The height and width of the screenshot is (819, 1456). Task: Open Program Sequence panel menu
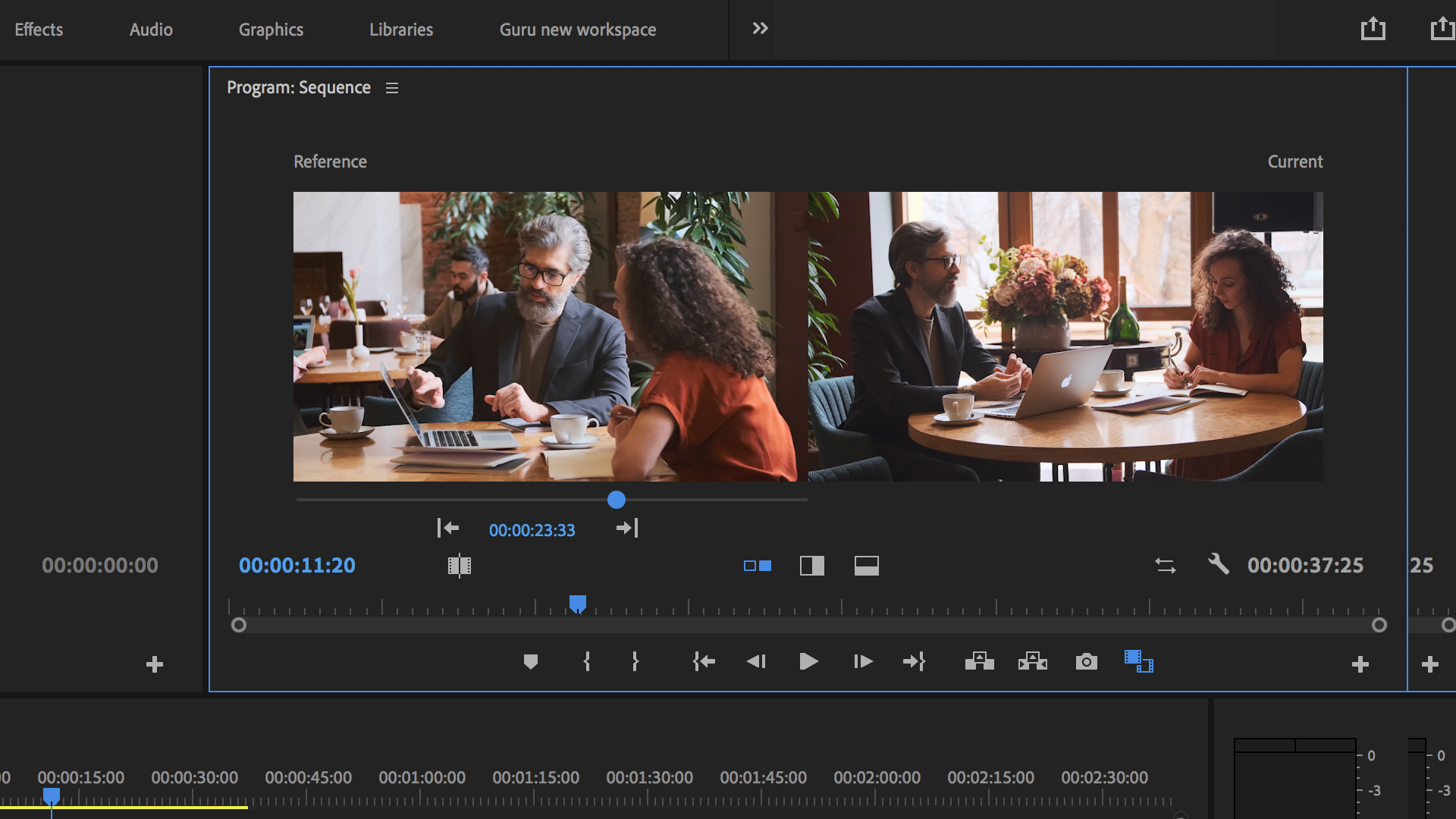pyautogui.click(x=392, y=88)
